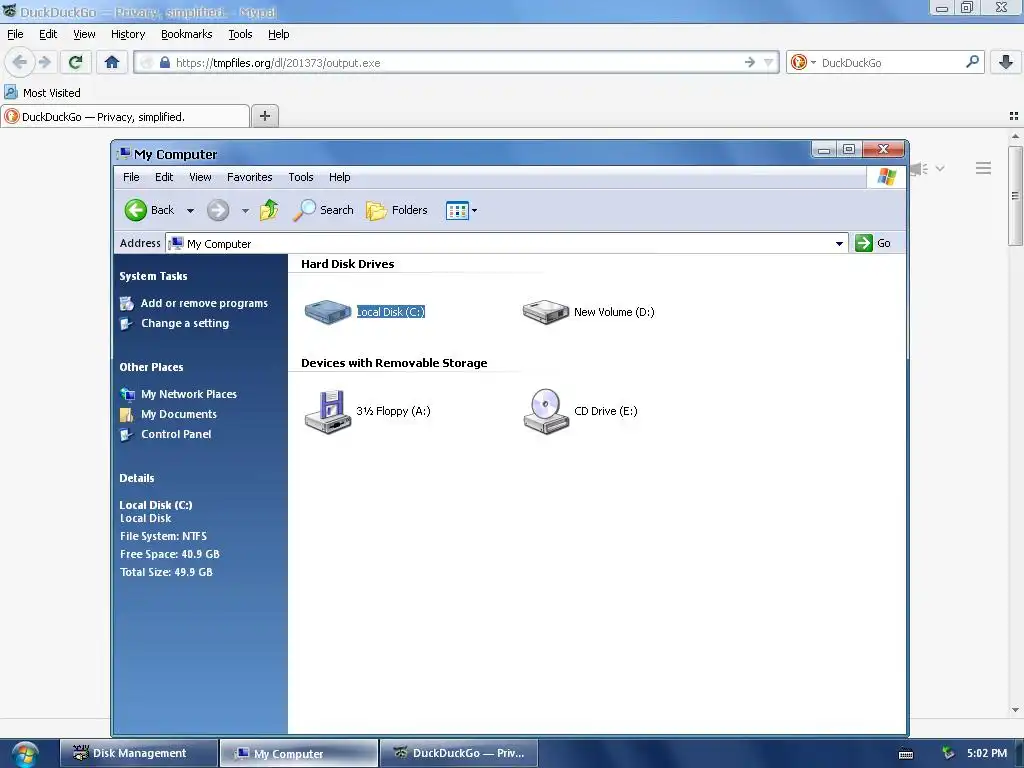Open Control Panel link
Screen dimensions: 1024x768
point(176,434)
